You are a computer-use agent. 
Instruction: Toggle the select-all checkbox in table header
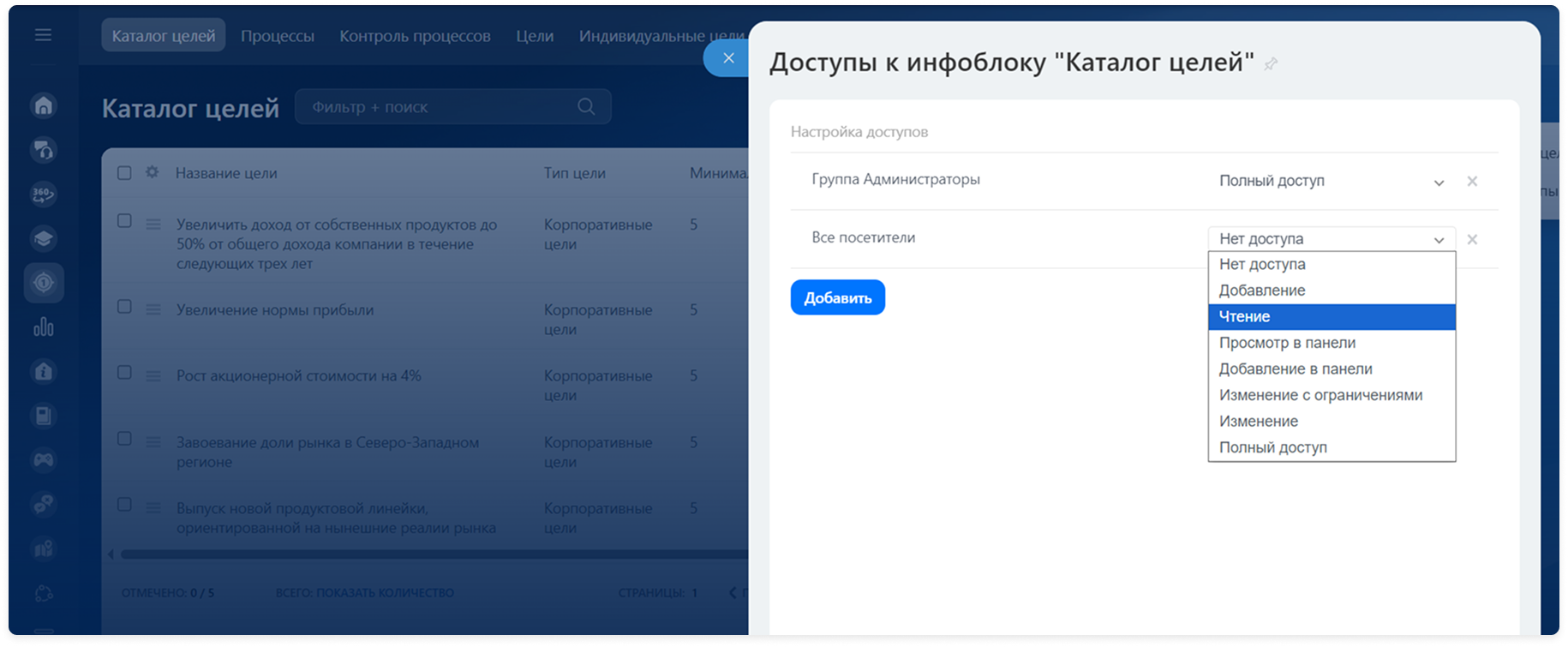124,173
